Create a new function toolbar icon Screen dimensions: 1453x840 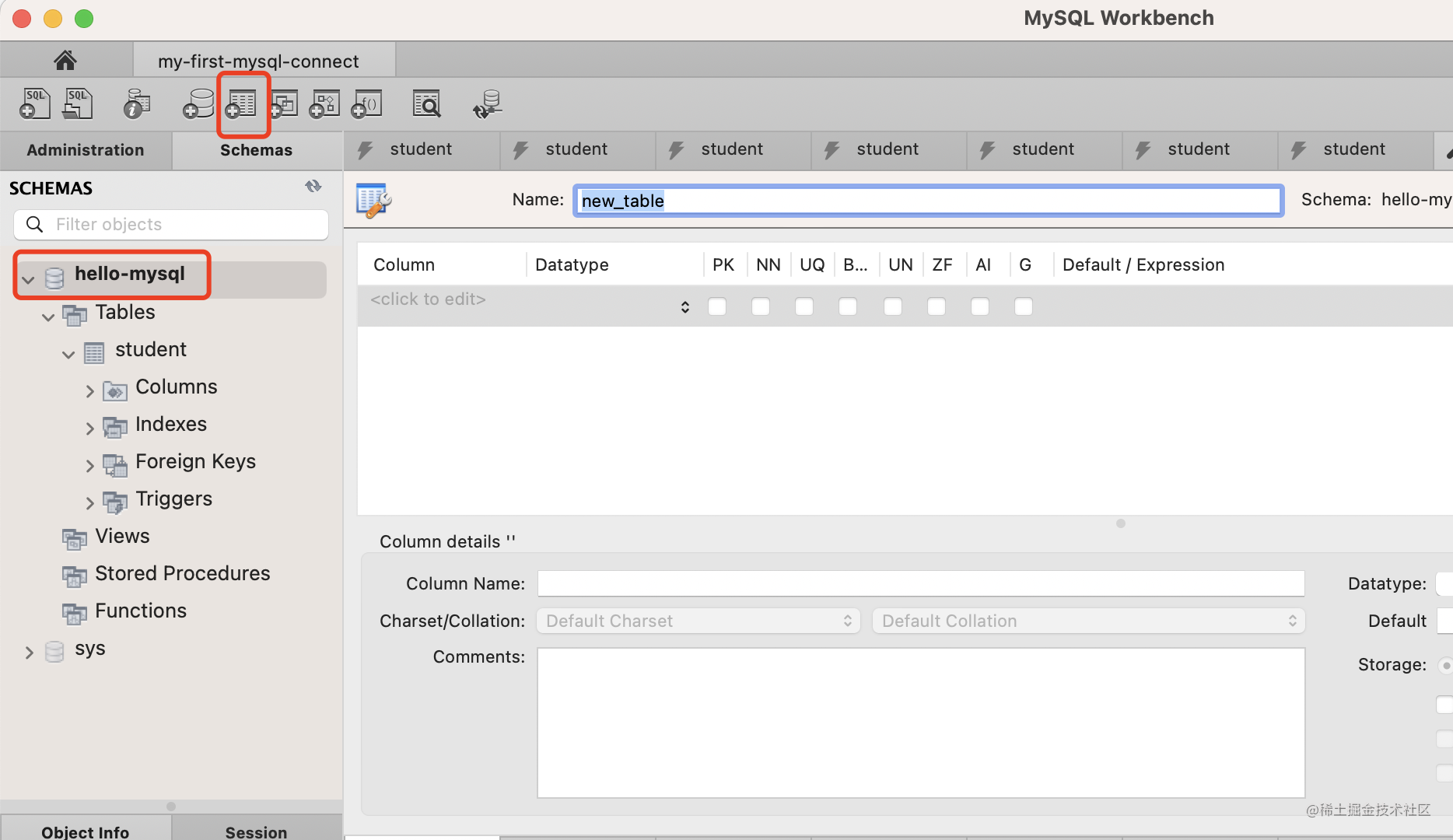click(367, 103)
